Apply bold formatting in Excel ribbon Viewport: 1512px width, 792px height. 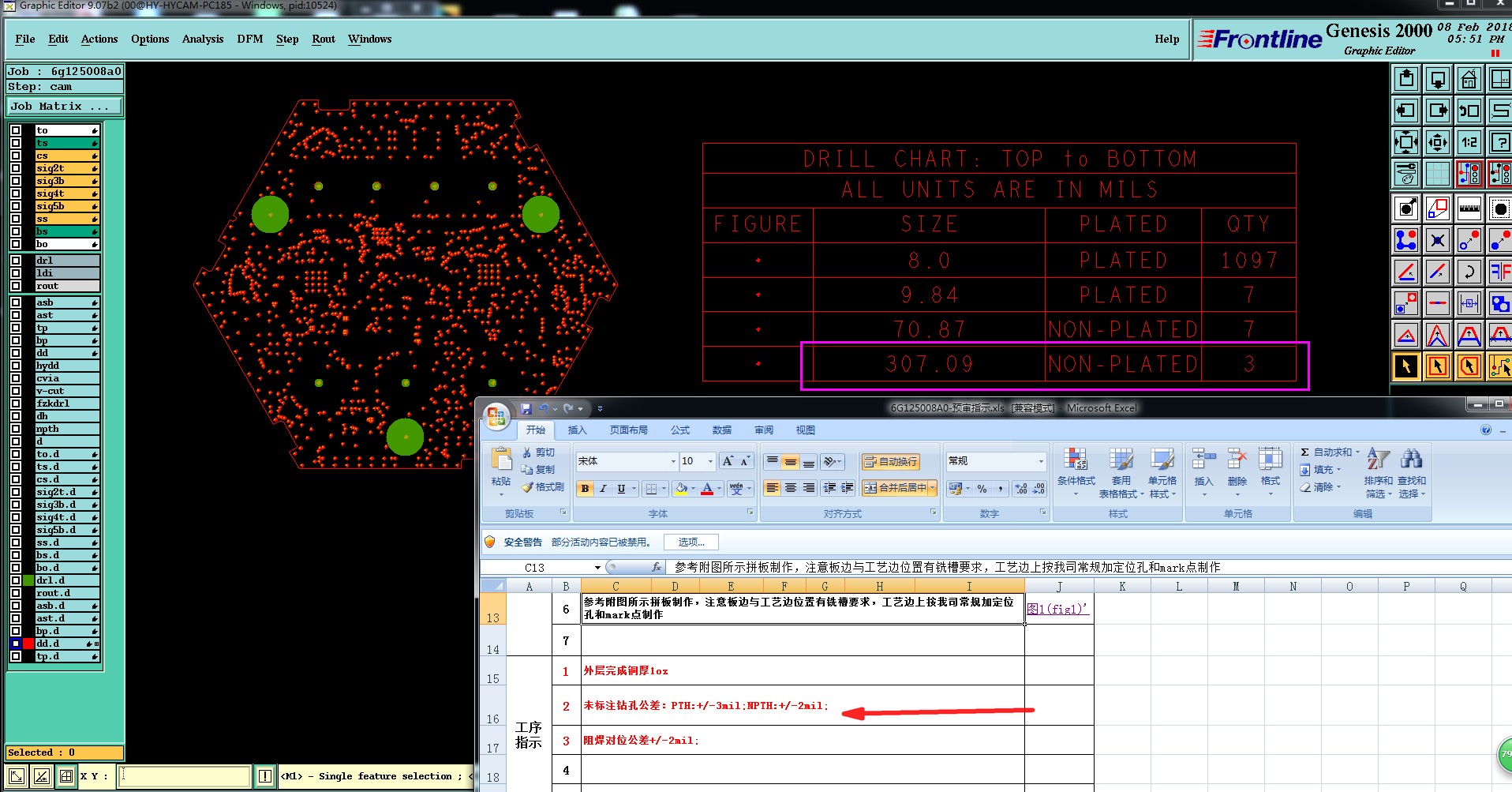coord(585,489)
